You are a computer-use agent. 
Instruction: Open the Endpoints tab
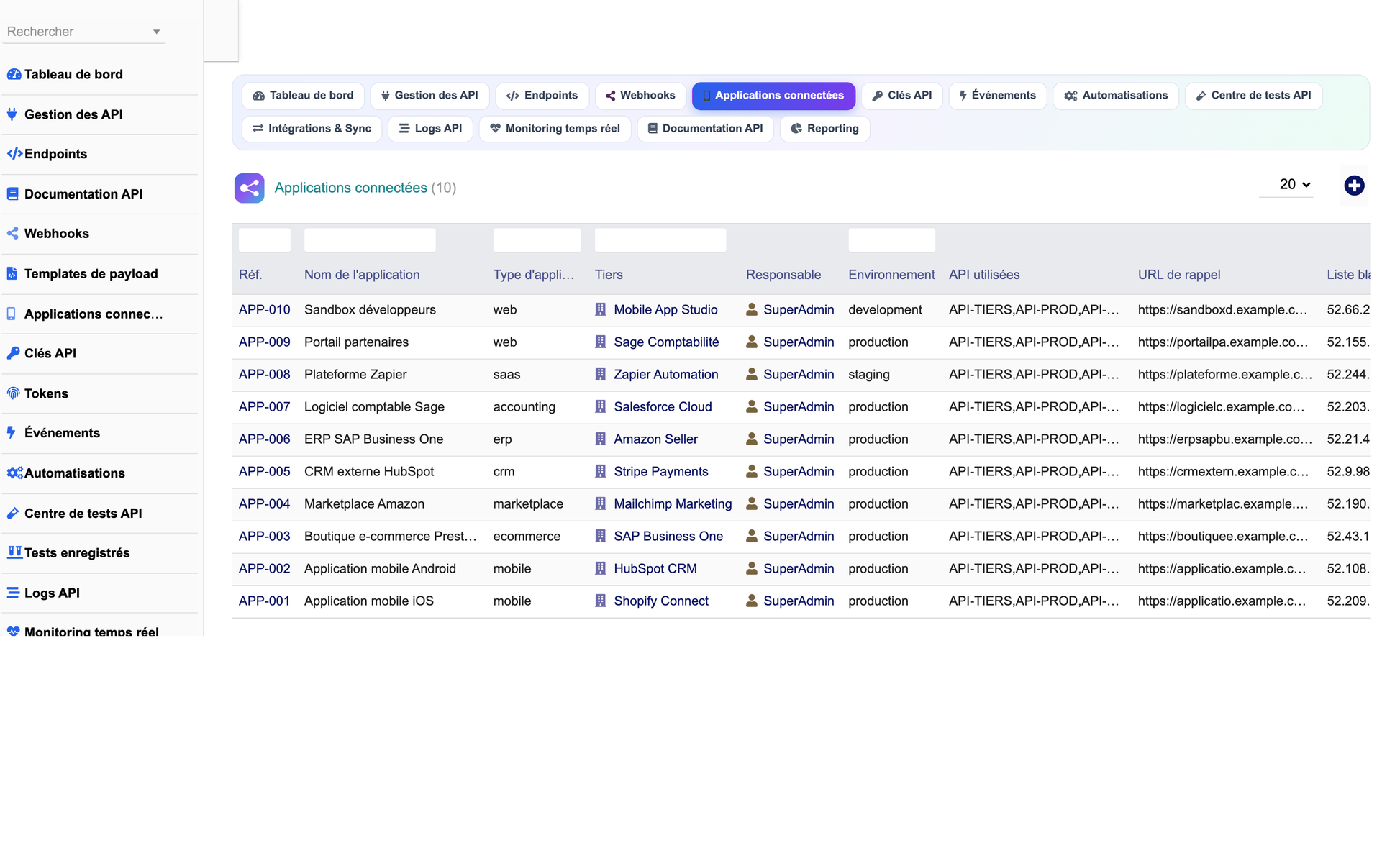pos(542,96)
